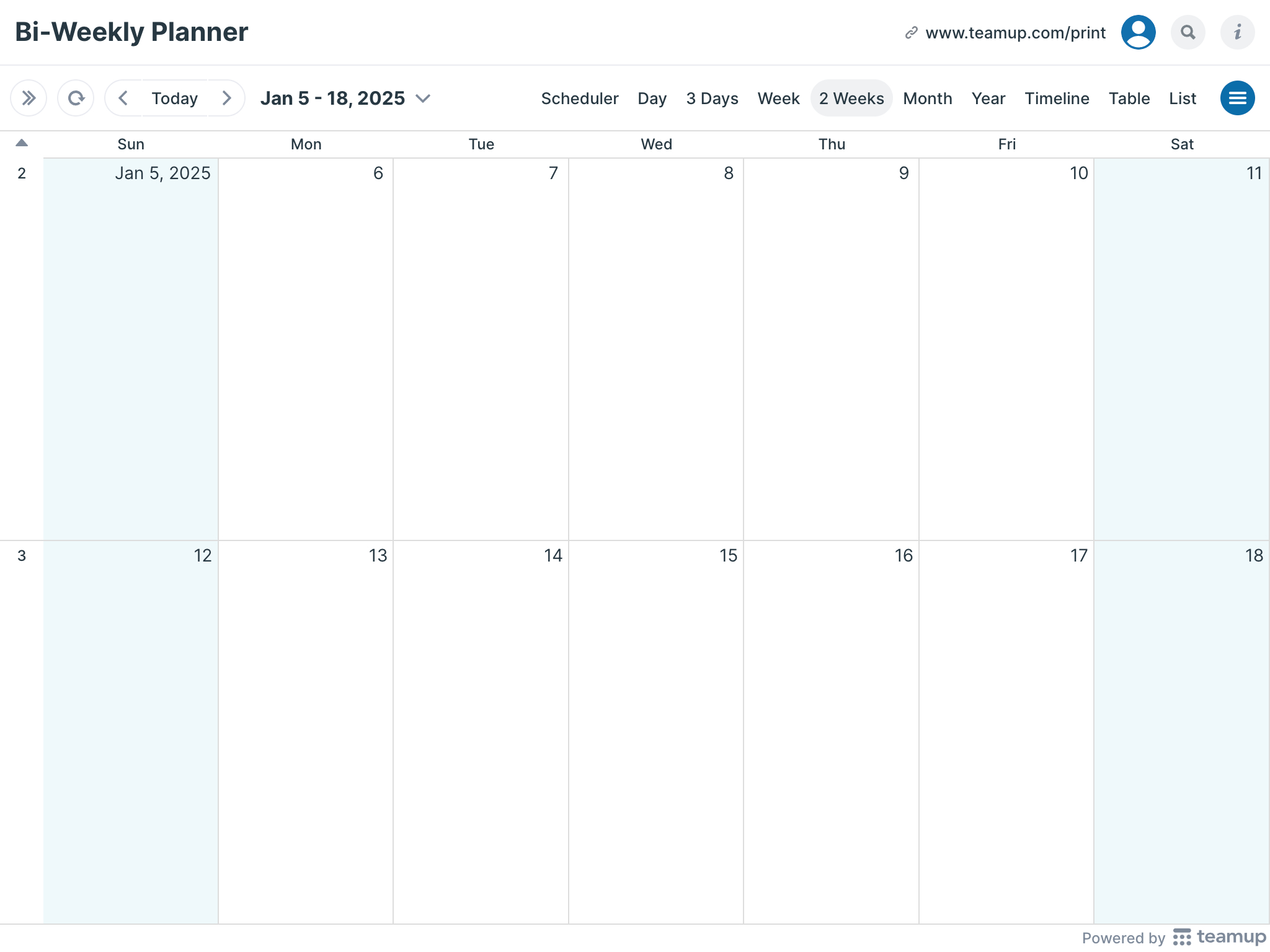The image size is (1270, 952).
Task: Expand the sidebar with the double chevron
Action: [28, 98]
